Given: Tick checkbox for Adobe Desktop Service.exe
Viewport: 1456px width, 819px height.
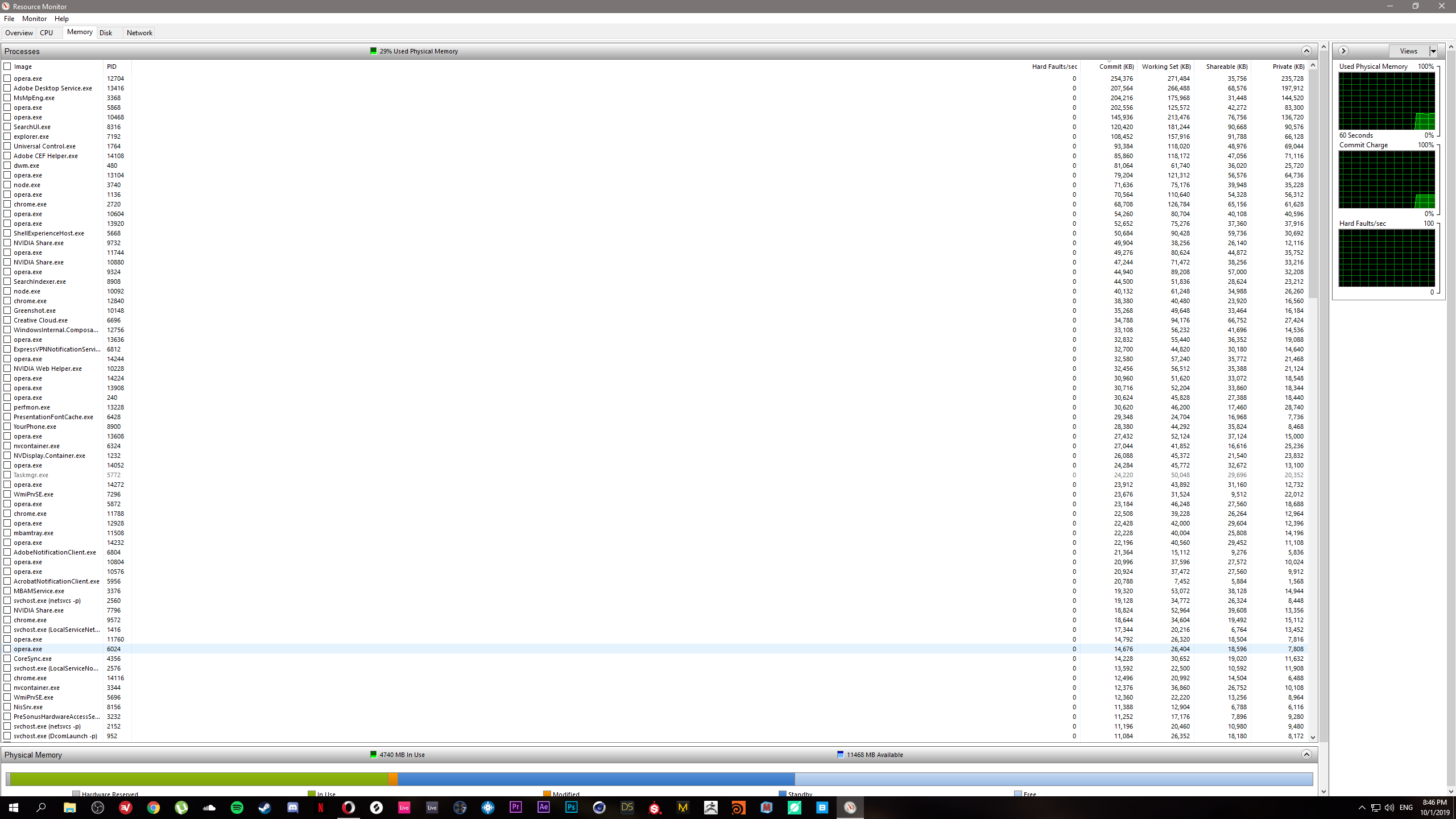Looking at the screenshot, I should click(7, 88).
